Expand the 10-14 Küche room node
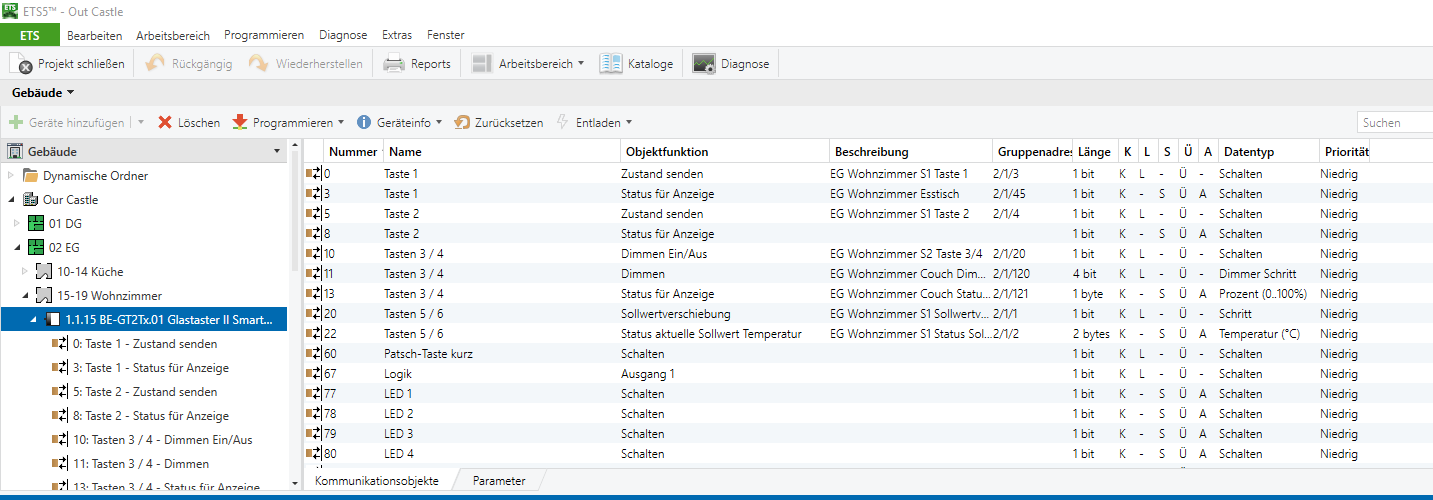This screenshot has width=1433, height=500. tap(25, 272)
